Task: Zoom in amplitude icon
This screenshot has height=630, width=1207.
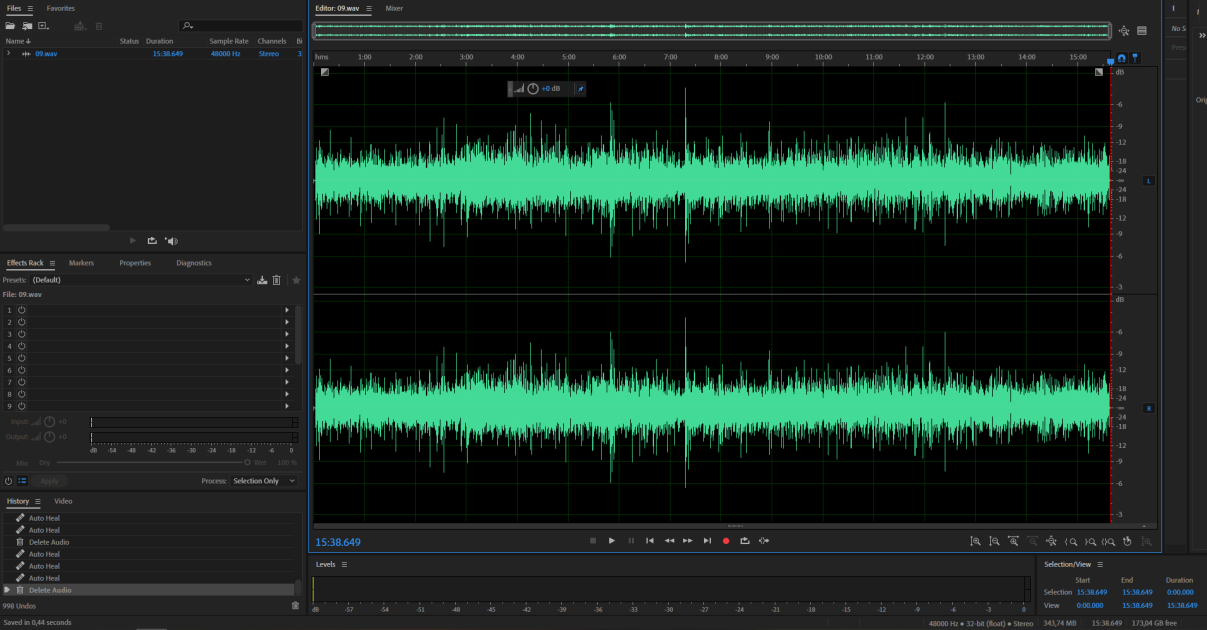Action: tap(975, 541)
